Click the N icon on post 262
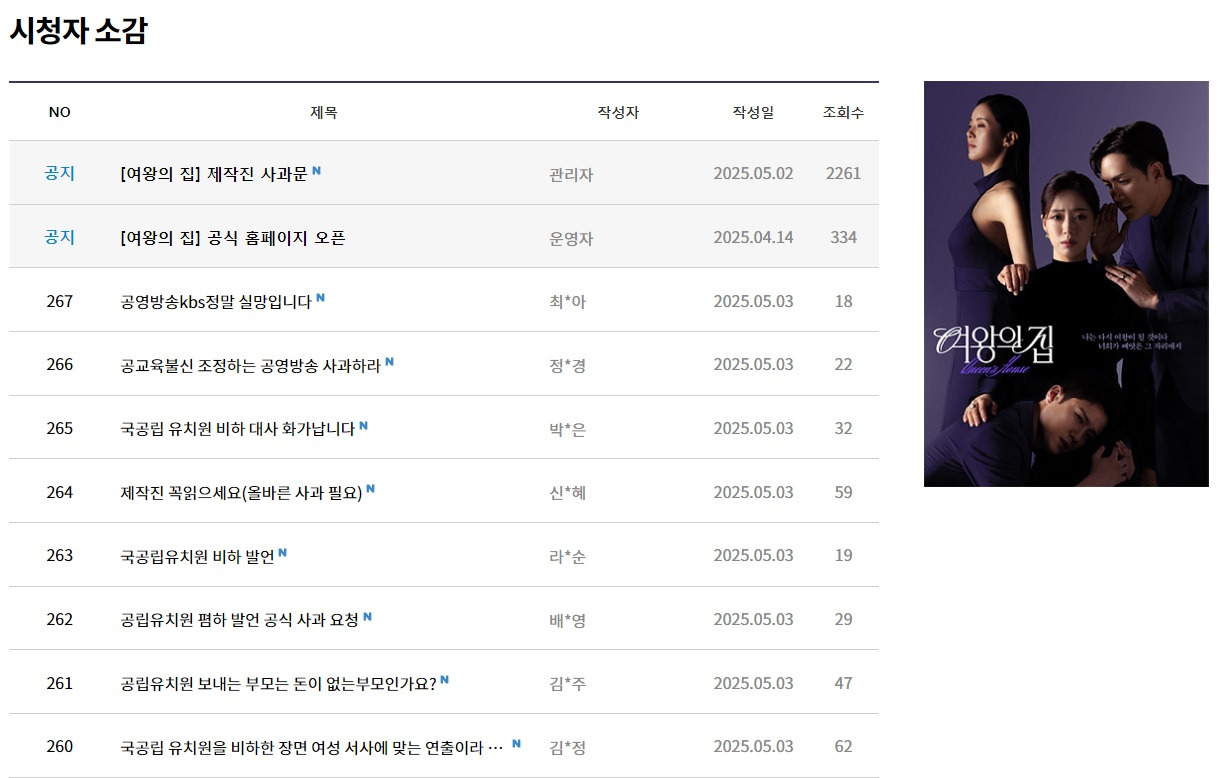 click(368, 616)
